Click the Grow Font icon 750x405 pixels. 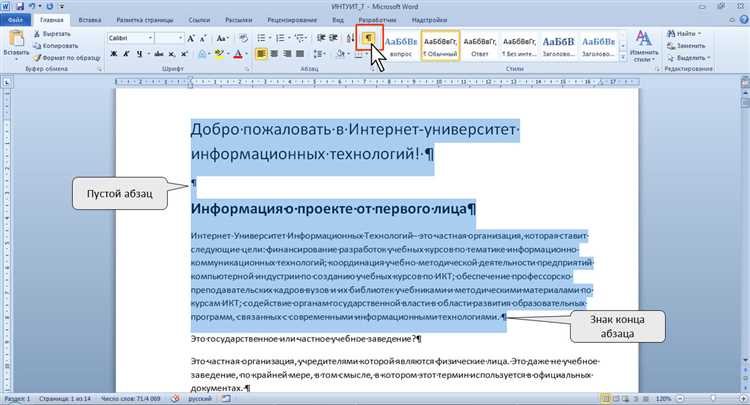click(191, 38)
